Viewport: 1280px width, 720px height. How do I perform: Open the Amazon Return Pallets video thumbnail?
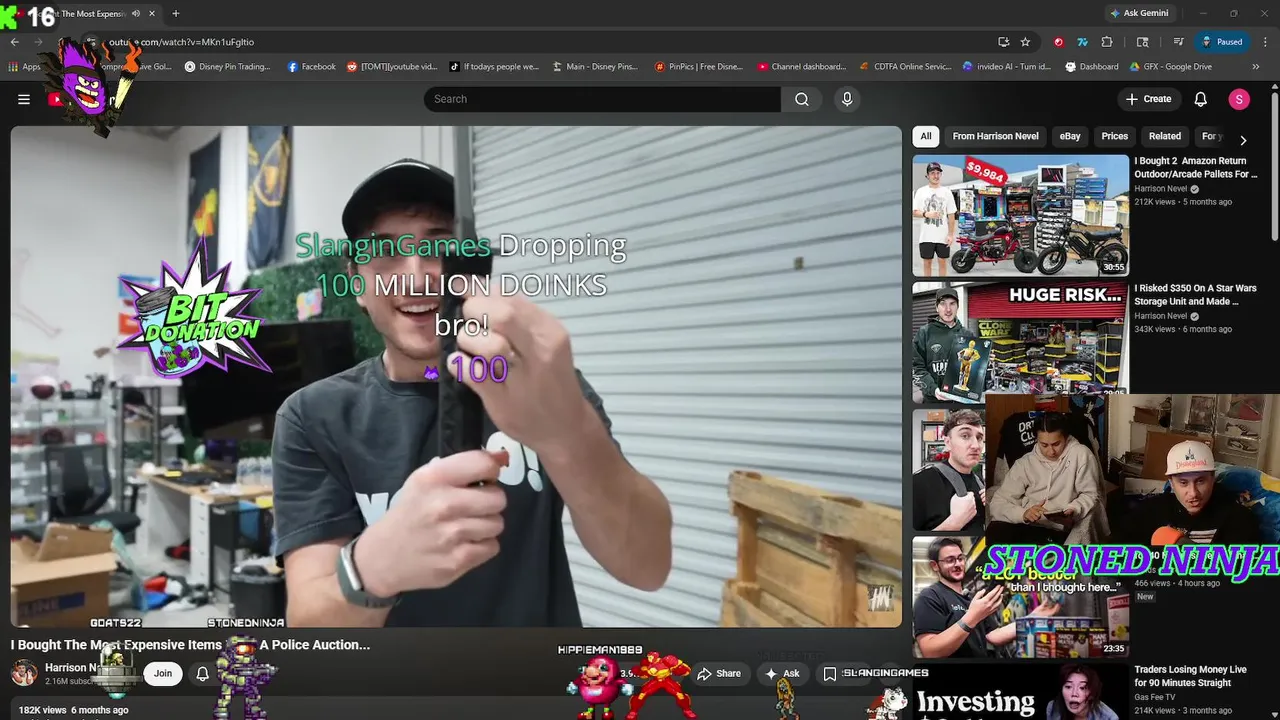[1020, 215]
